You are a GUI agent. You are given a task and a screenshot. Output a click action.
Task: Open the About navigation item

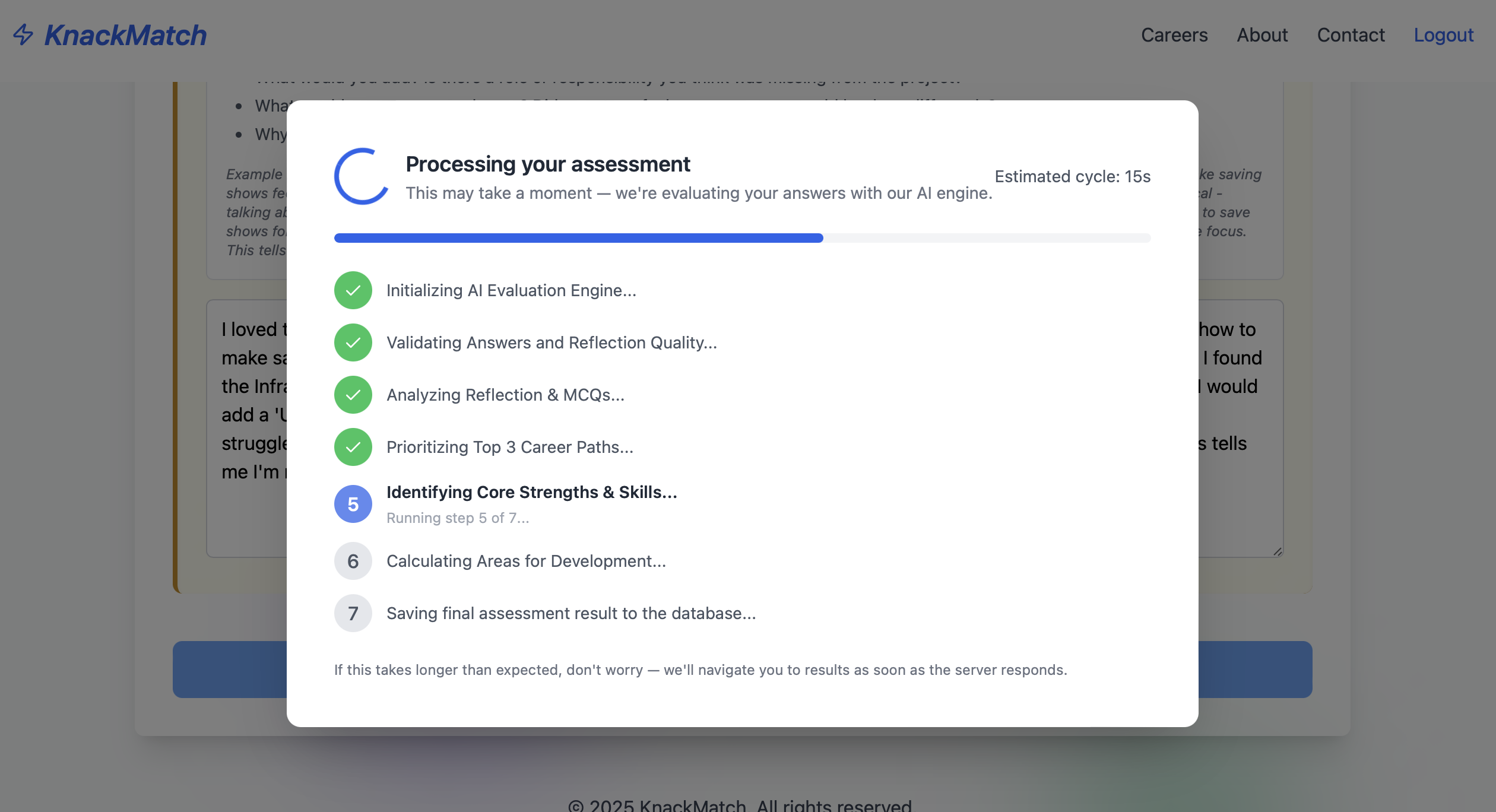(x=1262, y=35)
